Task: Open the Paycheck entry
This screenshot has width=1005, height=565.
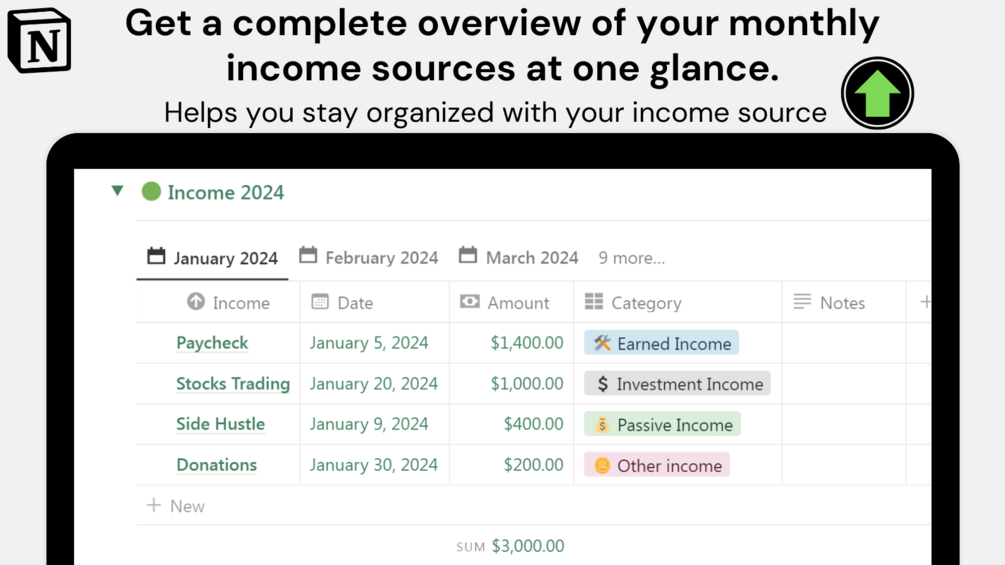Action: 212,343
